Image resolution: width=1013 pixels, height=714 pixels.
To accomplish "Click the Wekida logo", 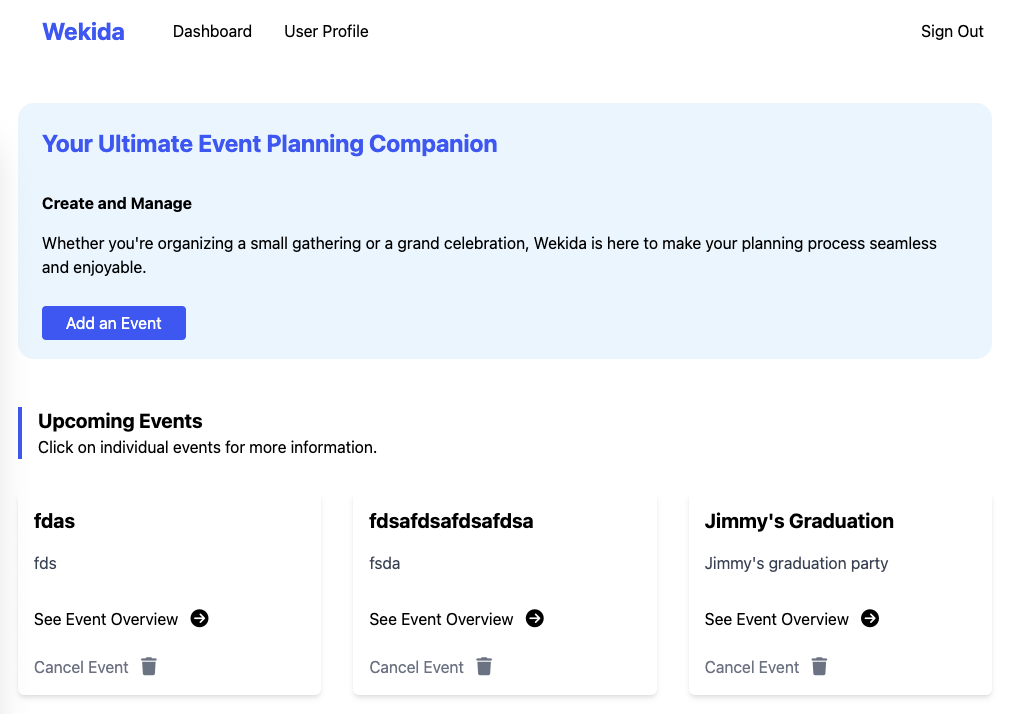I will point(83,32).
